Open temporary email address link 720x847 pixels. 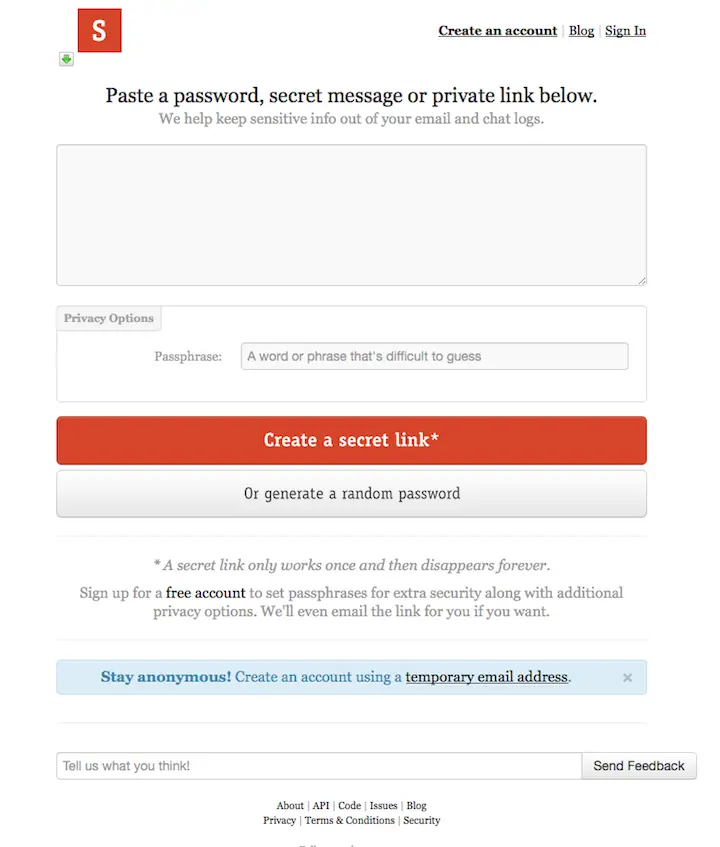487,677
